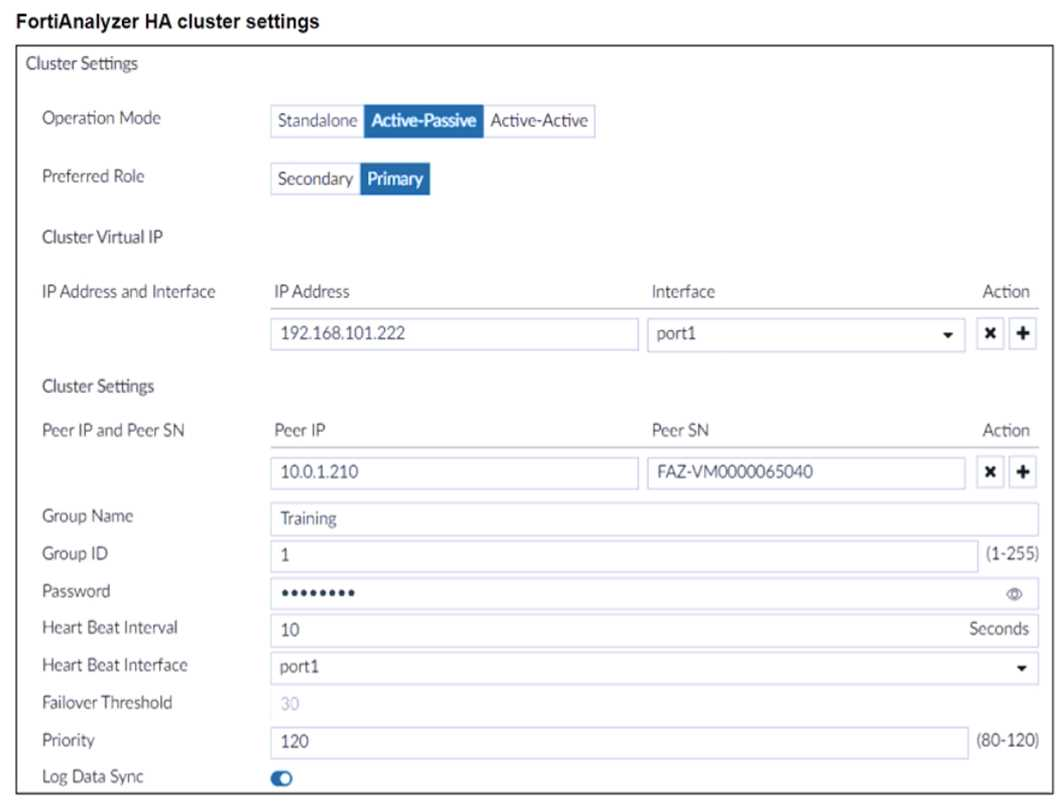Choose Active-Passive operation mode
Viewport: 1060px width, 803px height.
tap(424, 121)
